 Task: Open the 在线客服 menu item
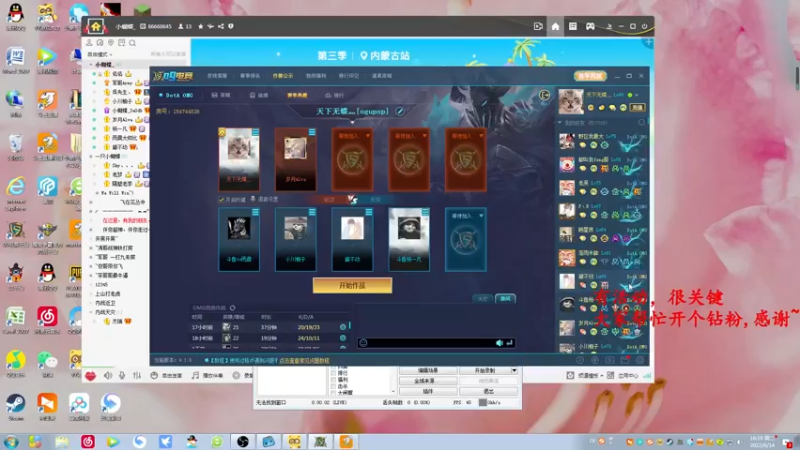point(217,76)
